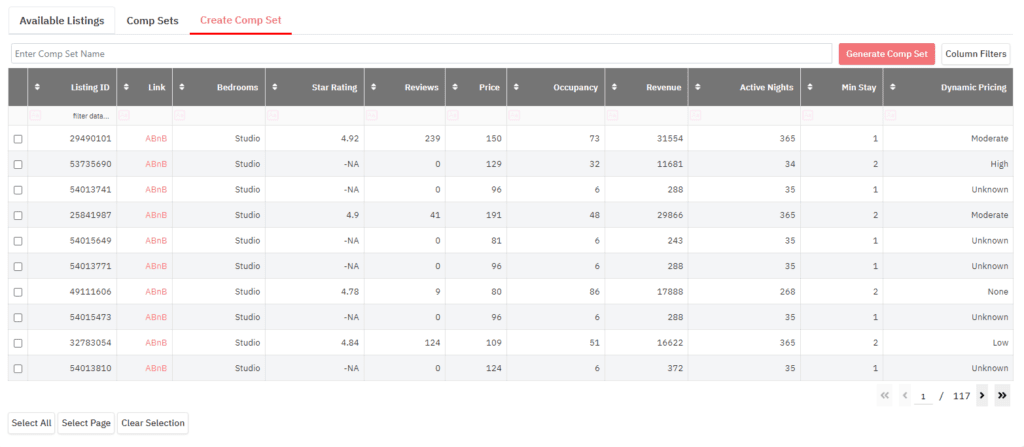Viewport: 1024px width, 447px height.
Task: Select active nights value 268
Action: click(x=788, y=292)
